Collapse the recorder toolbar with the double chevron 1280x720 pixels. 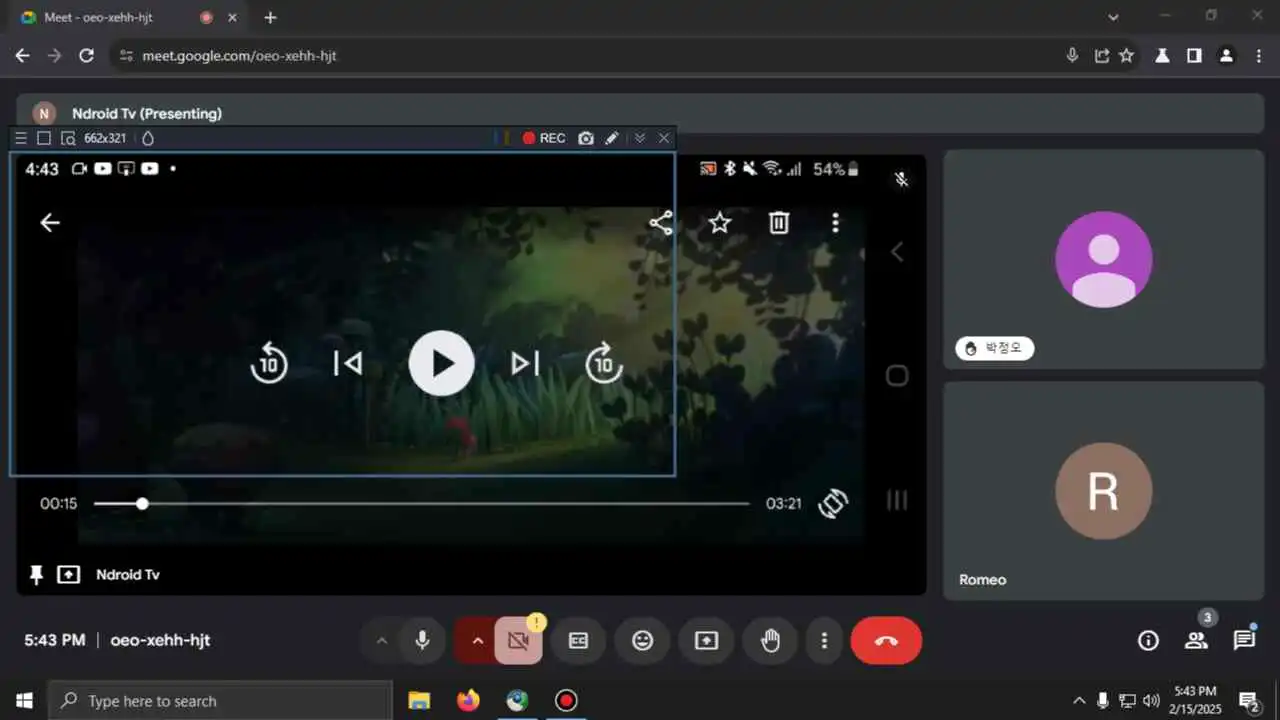(640, 138)
